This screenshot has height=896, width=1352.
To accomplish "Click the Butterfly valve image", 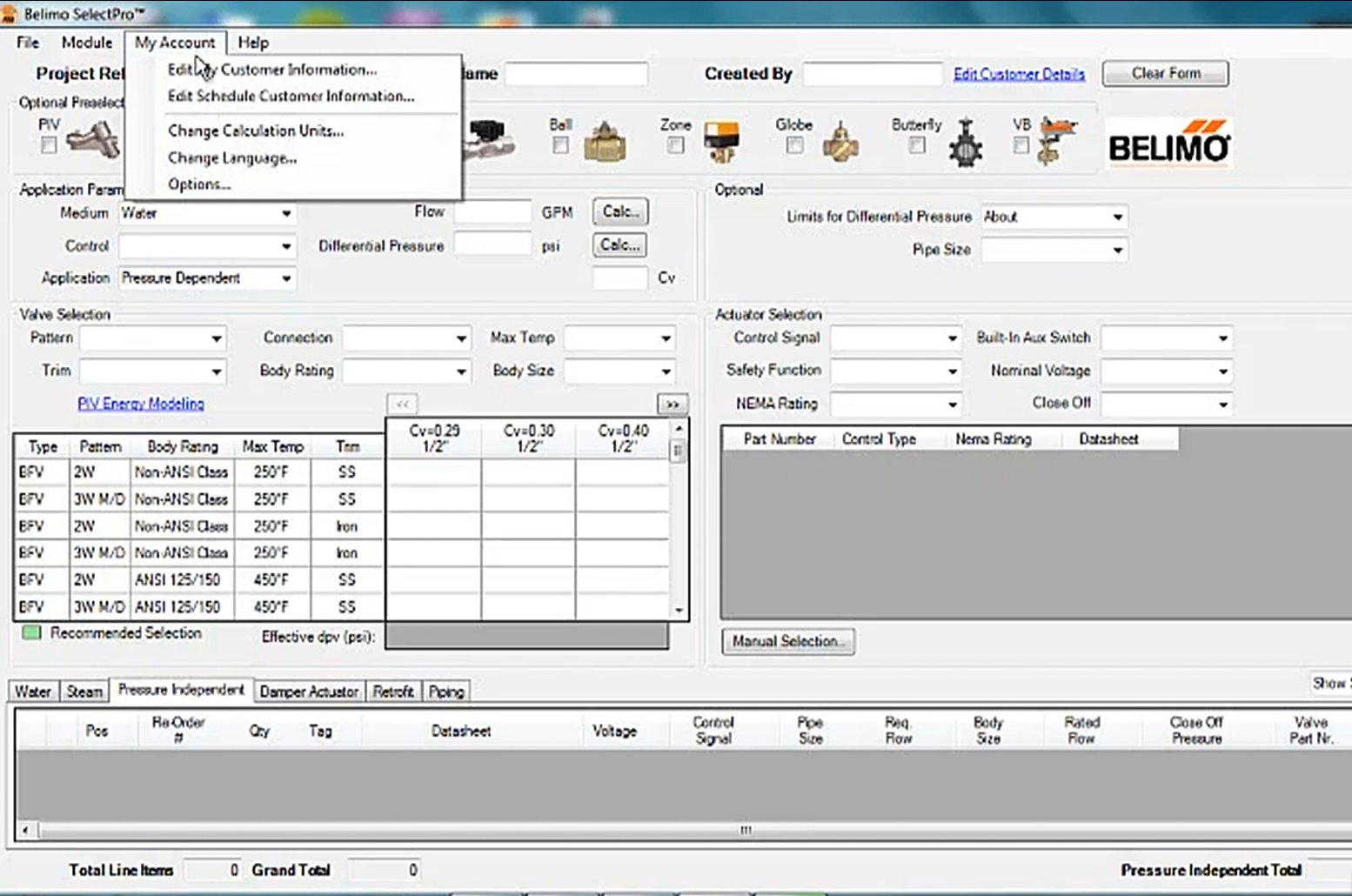I will point(966,143).
